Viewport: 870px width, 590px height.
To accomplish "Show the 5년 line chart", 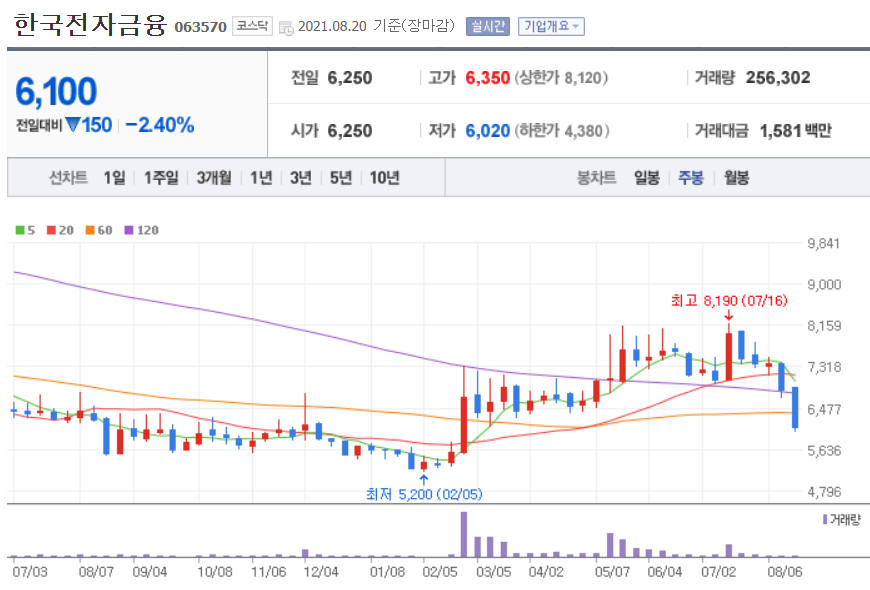I will 341,178.
